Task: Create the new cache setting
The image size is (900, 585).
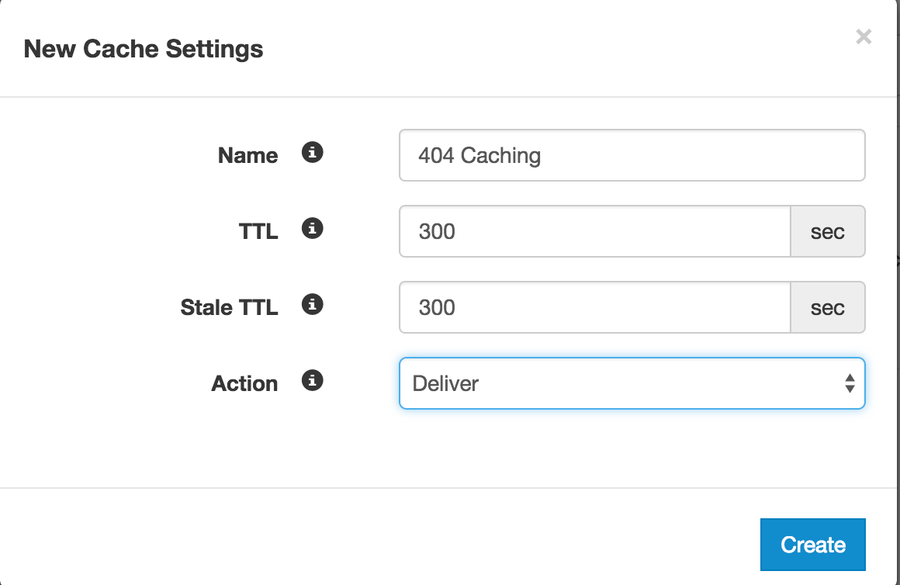Action: (x=813, y=544)
